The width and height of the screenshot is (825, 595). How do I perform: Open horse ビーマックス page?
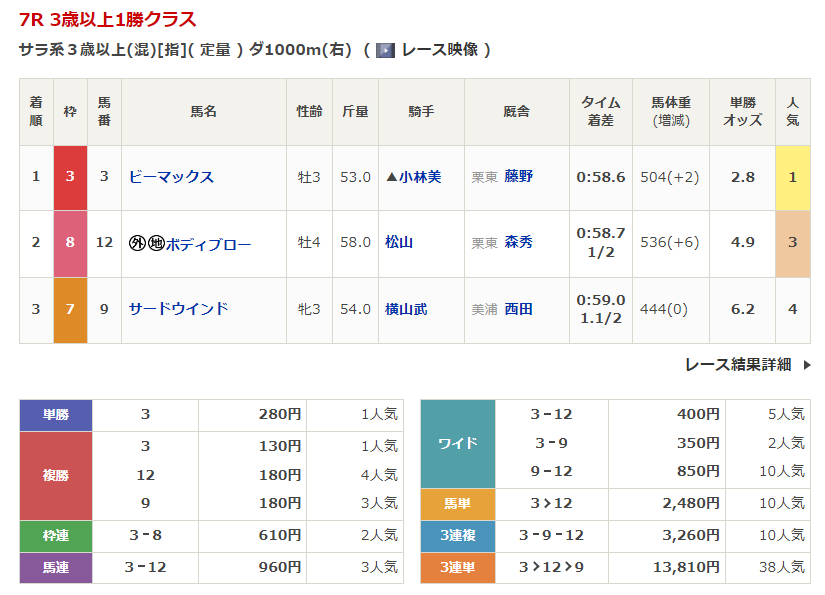[172, 177]
